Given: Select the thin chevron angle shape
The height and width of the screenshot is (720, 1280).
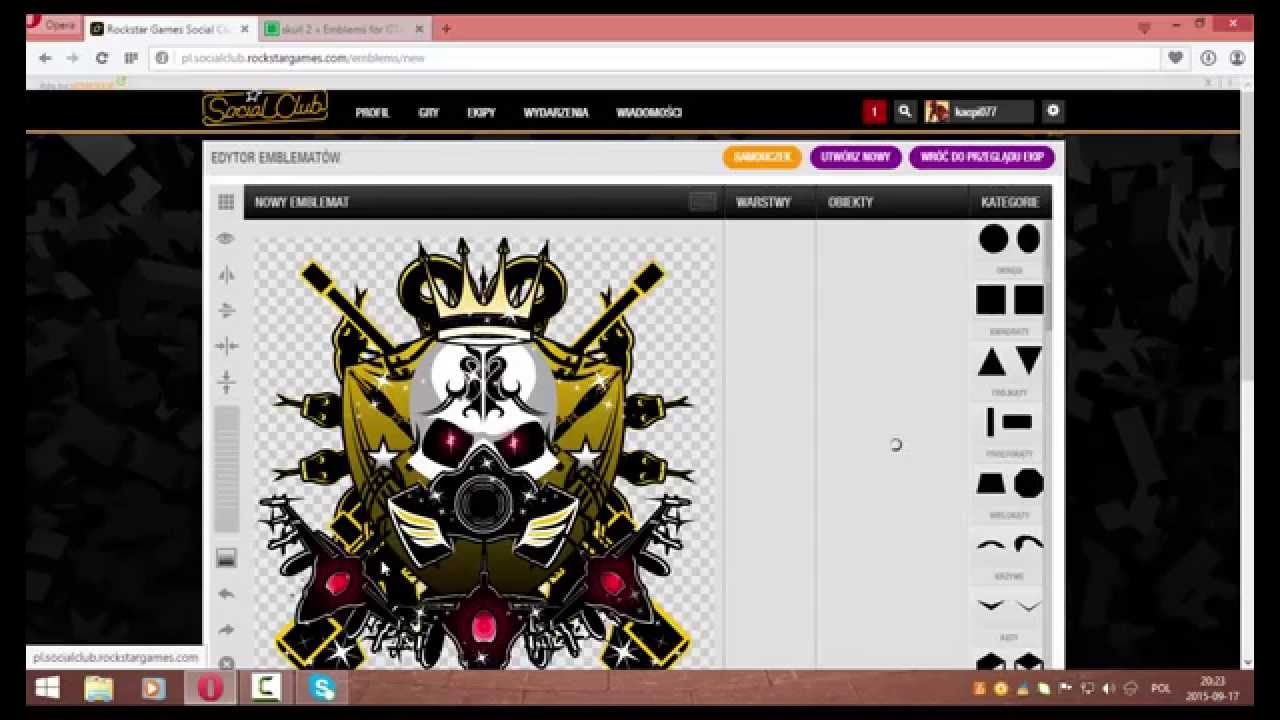Looking at the screenshot, I should 1028,606.
